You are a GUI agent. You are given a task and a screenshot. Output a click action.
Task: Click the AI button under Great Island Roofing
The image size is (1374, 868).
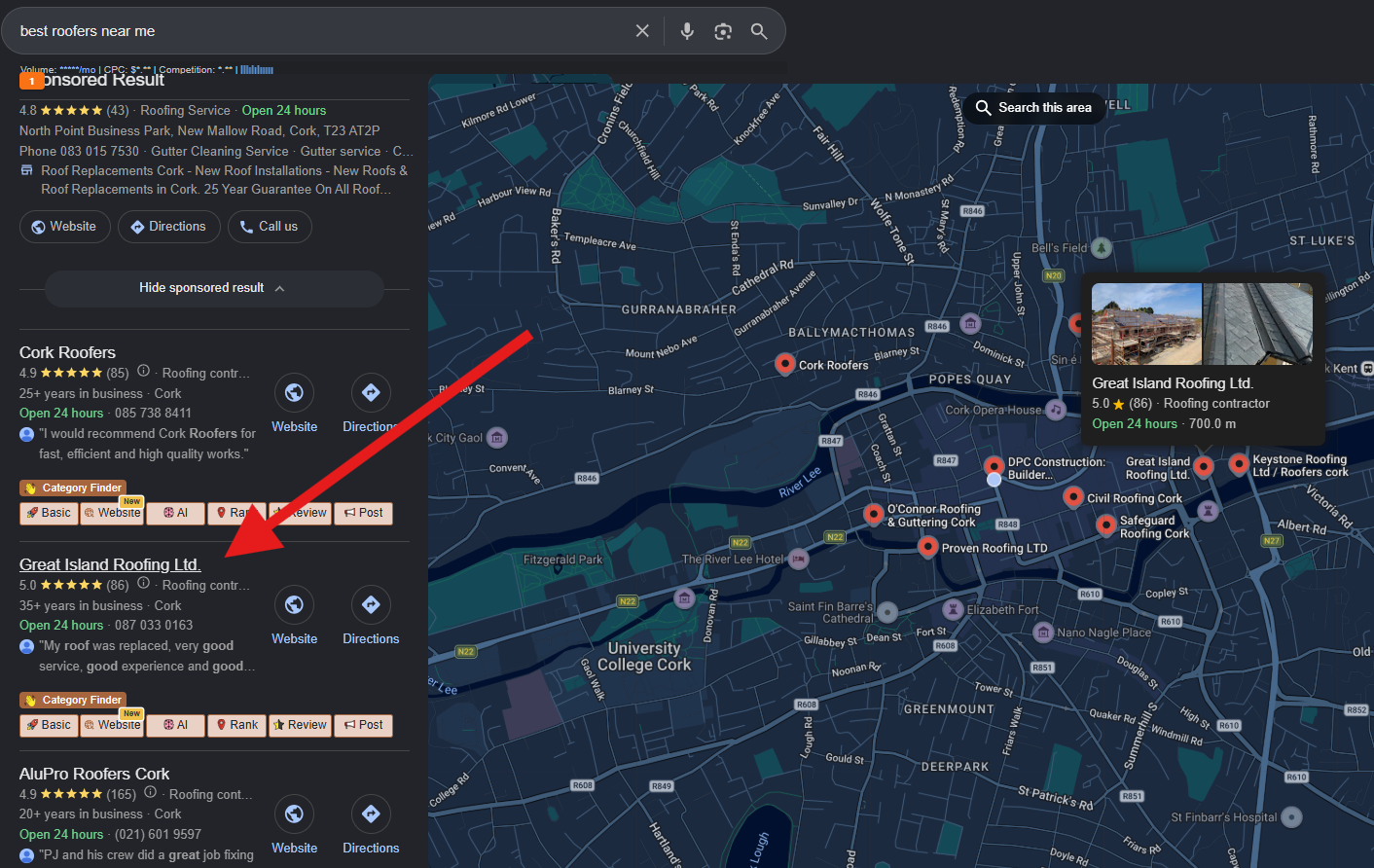tap(175, 725)
